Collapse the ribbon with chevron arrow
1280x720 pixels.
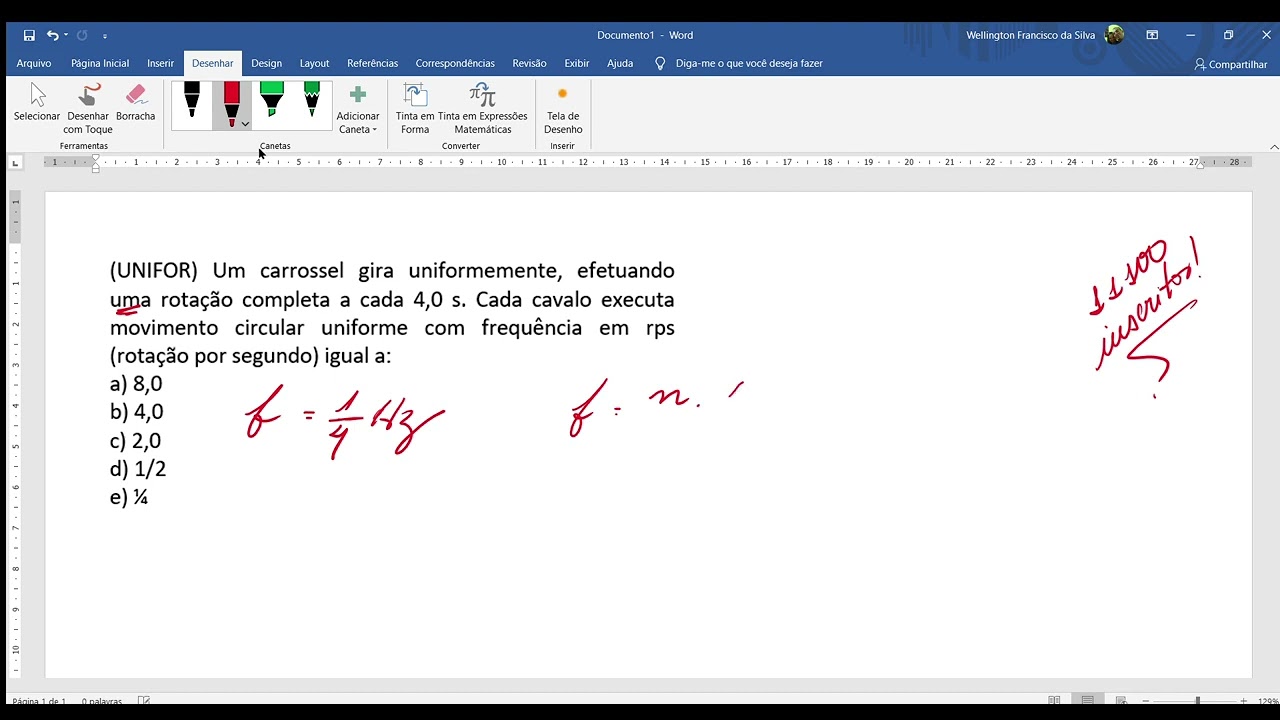point(1274,147)
